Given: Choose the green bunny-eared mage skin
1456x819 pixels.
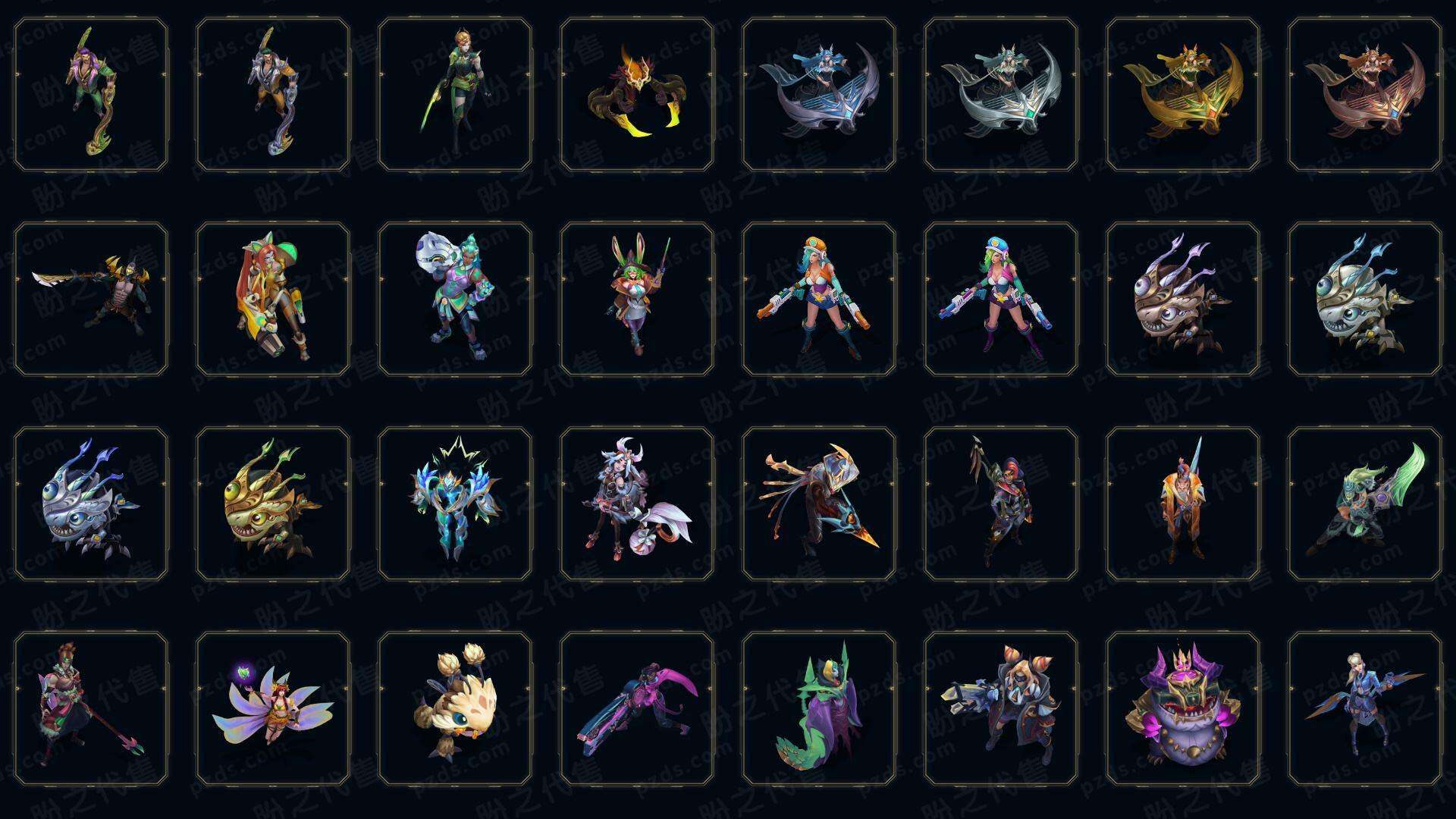Looking at the screenshot, I should tap(637, 299).
